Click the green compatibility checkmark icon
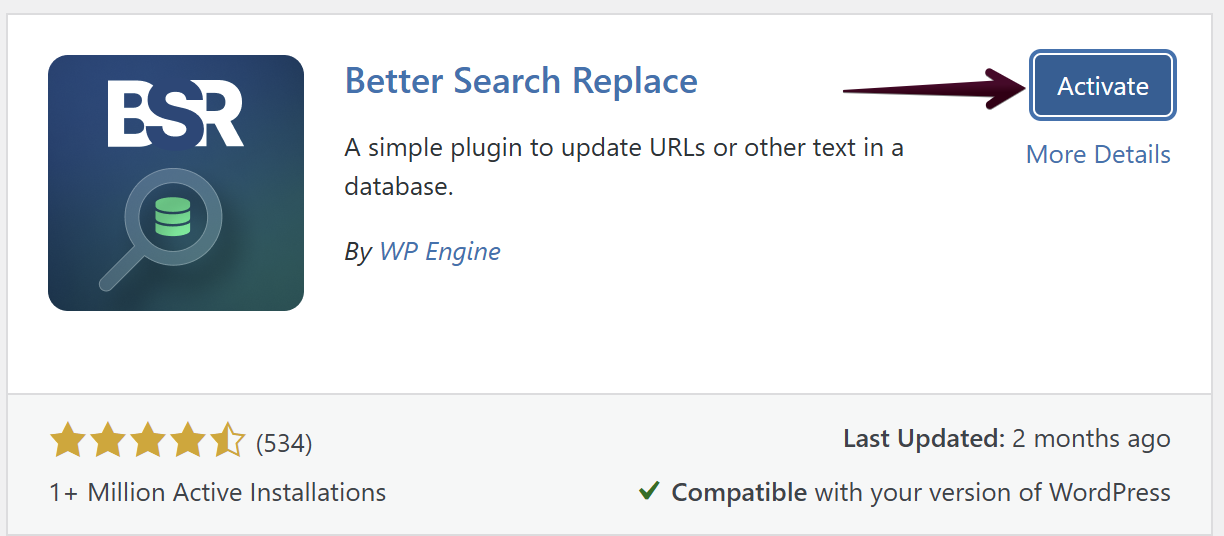The image size is (1224, 536). tap(649, 492)
